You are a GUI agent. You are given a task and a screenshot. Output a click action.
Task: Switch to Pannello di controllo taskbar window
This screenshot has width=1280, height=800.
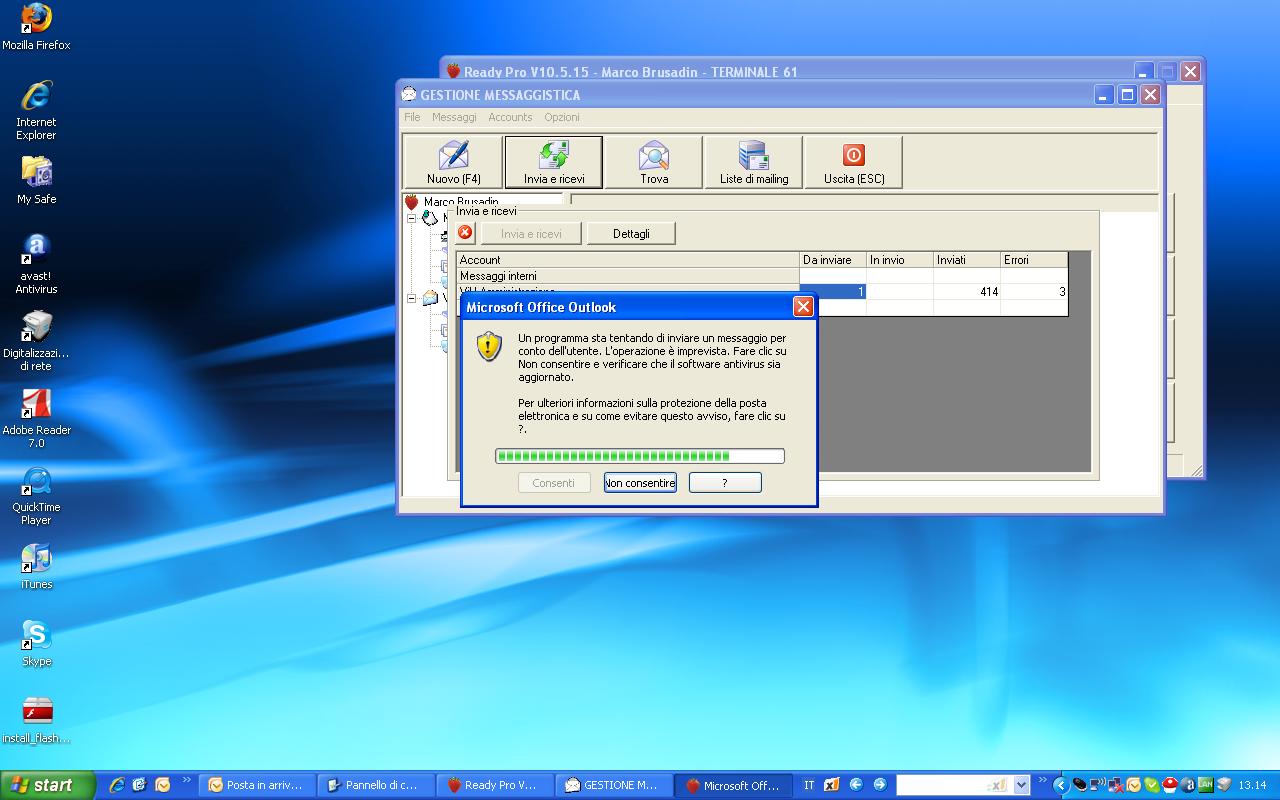click(x=377, y=785)
